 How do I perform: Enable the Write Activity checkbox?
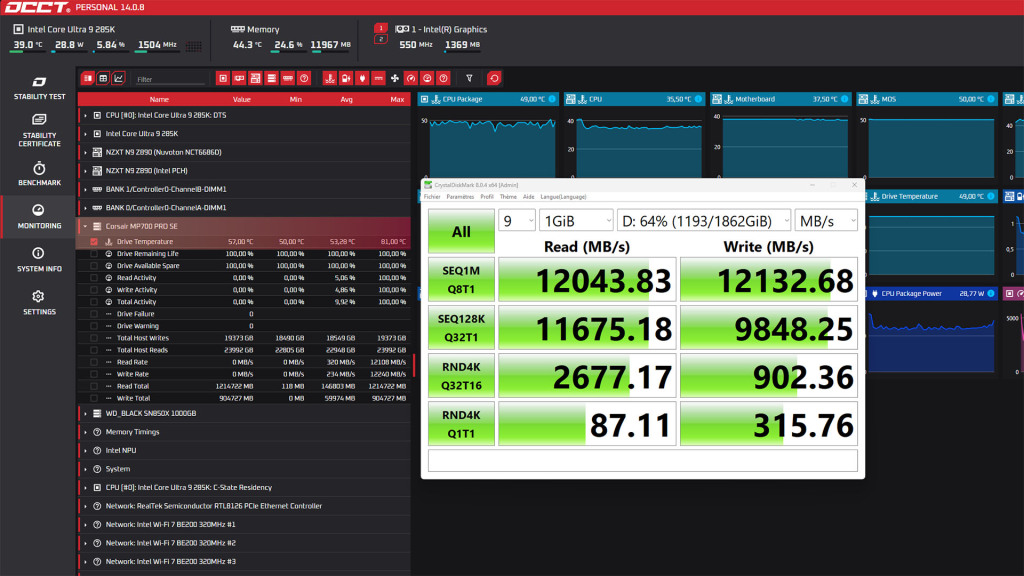94,290
